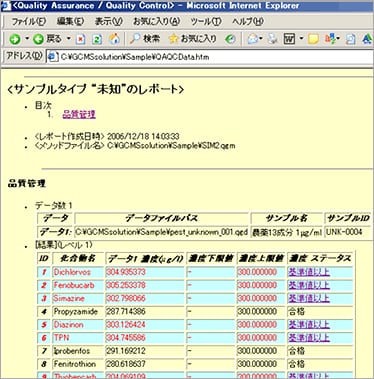This screenshot has height=379, width=374.
Task: Click the edit with Word W icon
Action: tap(289, 39)
